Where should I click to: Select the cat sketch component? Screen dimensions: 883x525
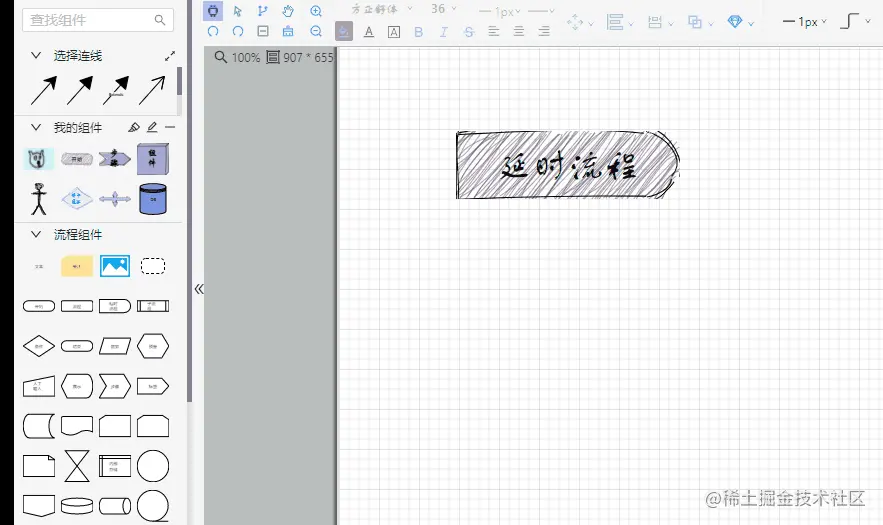tap(39, 159)
